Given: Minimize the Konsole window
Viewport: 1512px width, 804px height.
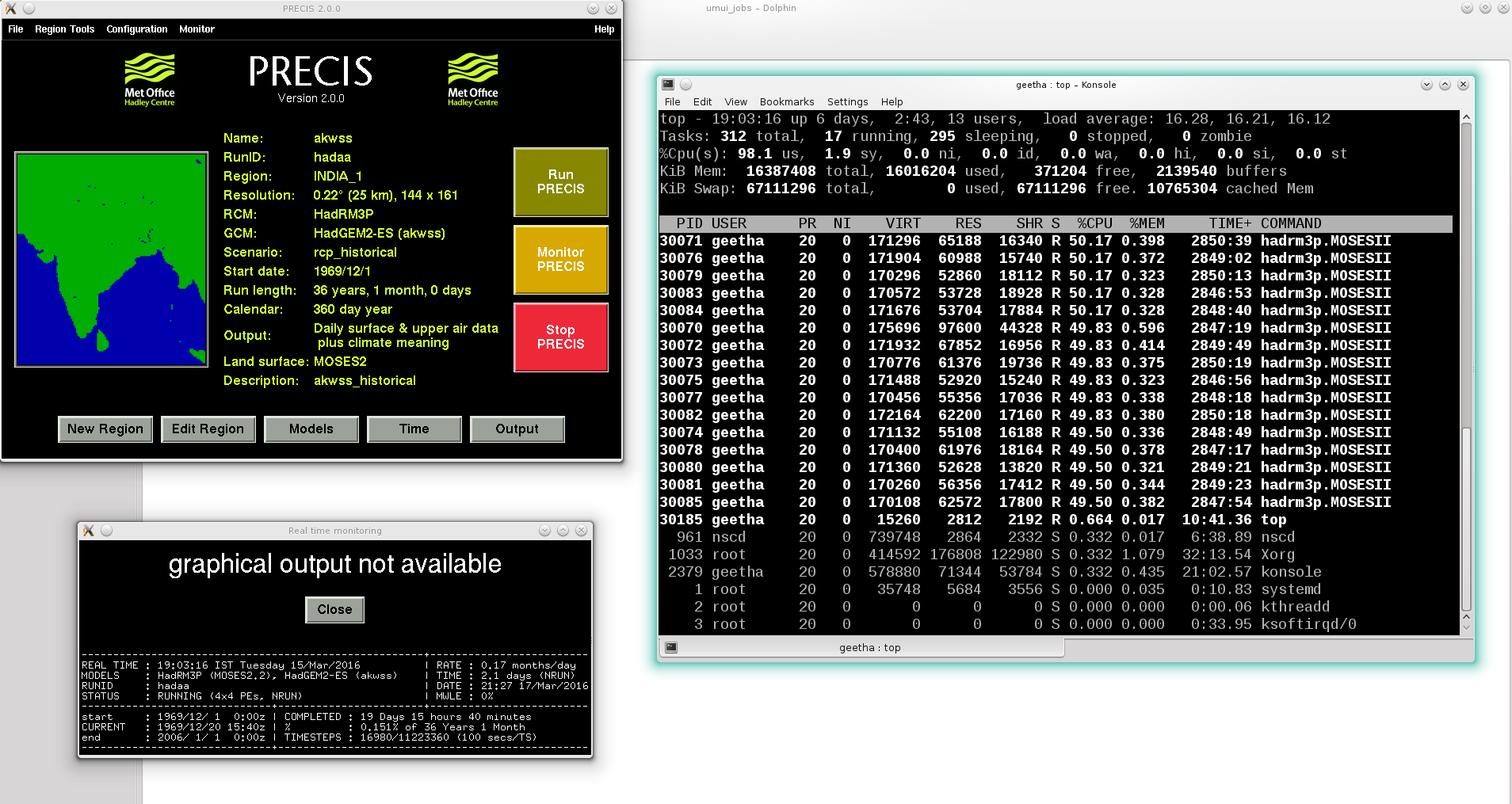Looking at the screenshot, I should coord(1426,85).
